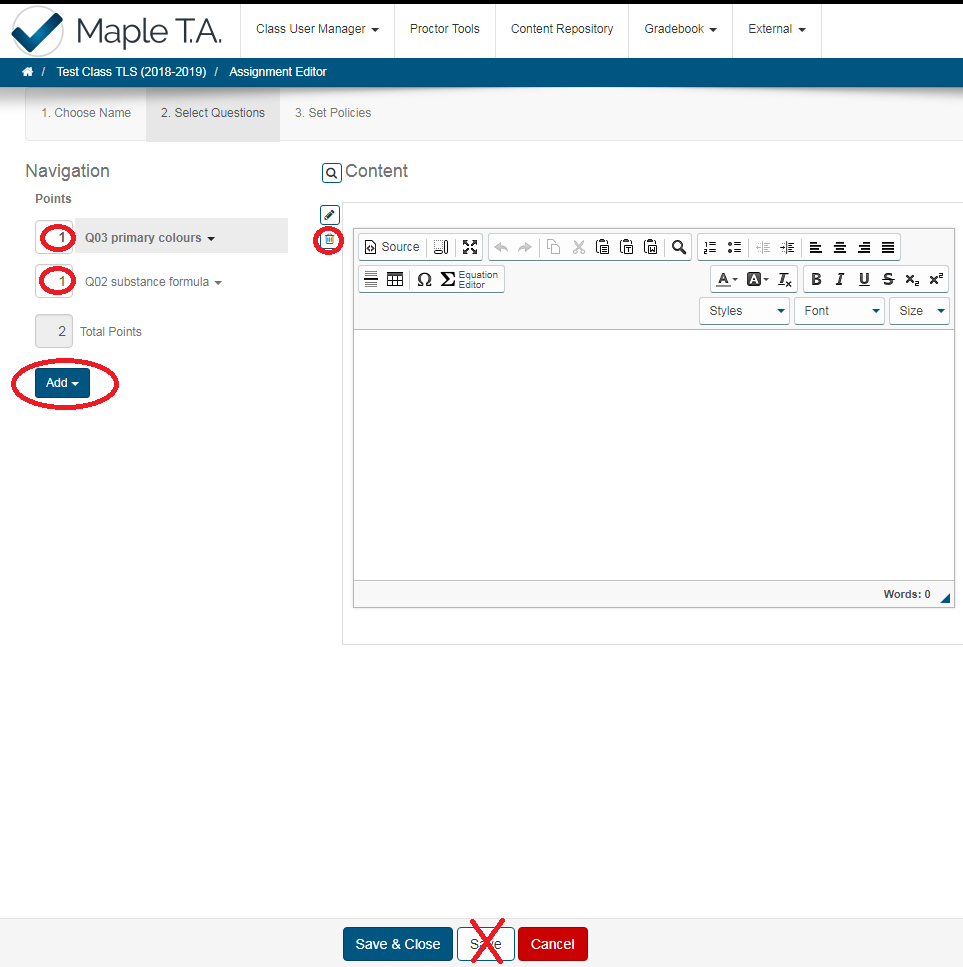
Task: Toggle bold formatting
Action: tap(816, 280)
